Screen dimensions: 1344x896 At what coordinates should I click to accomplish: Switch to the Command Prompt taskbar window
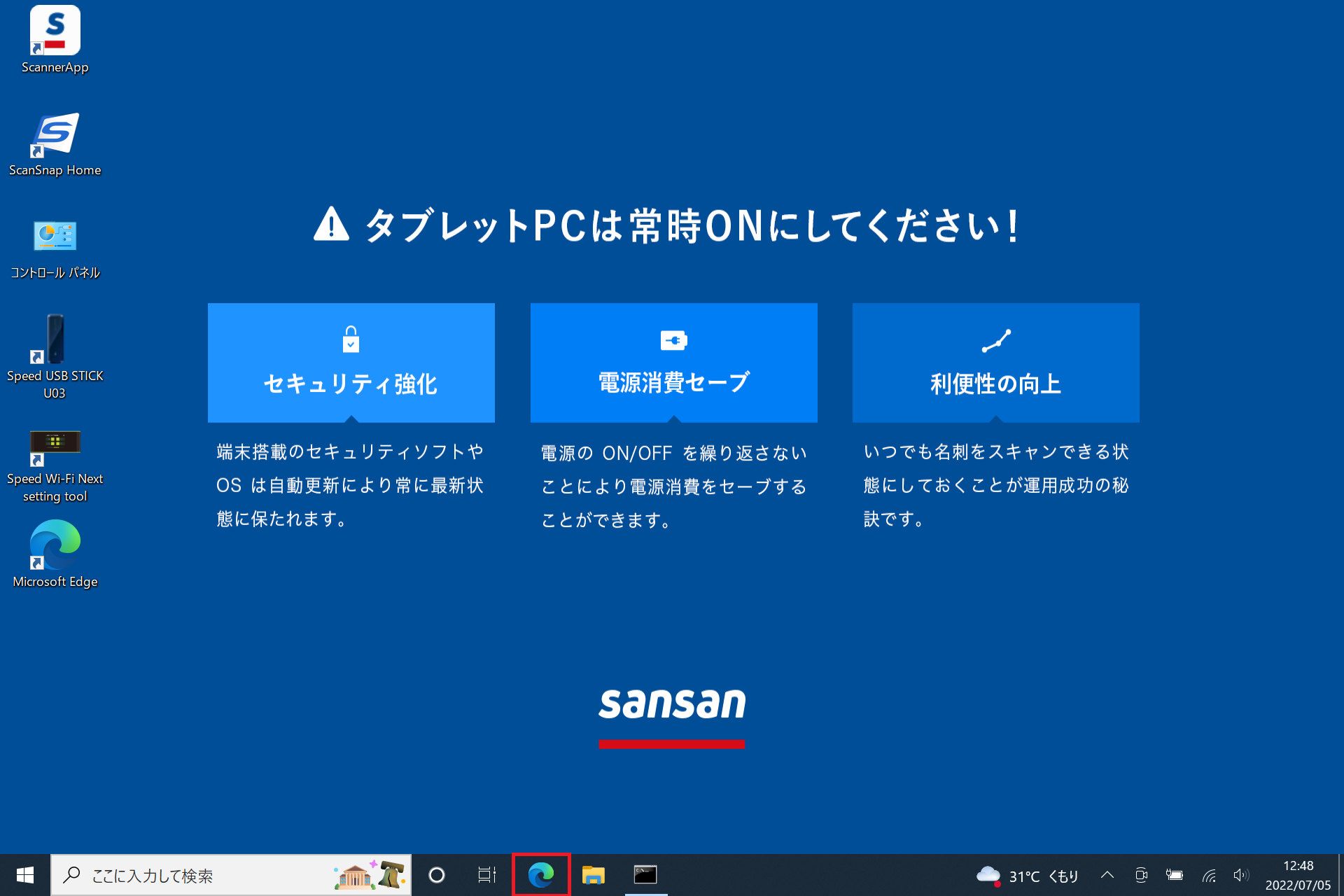point(645,875)
